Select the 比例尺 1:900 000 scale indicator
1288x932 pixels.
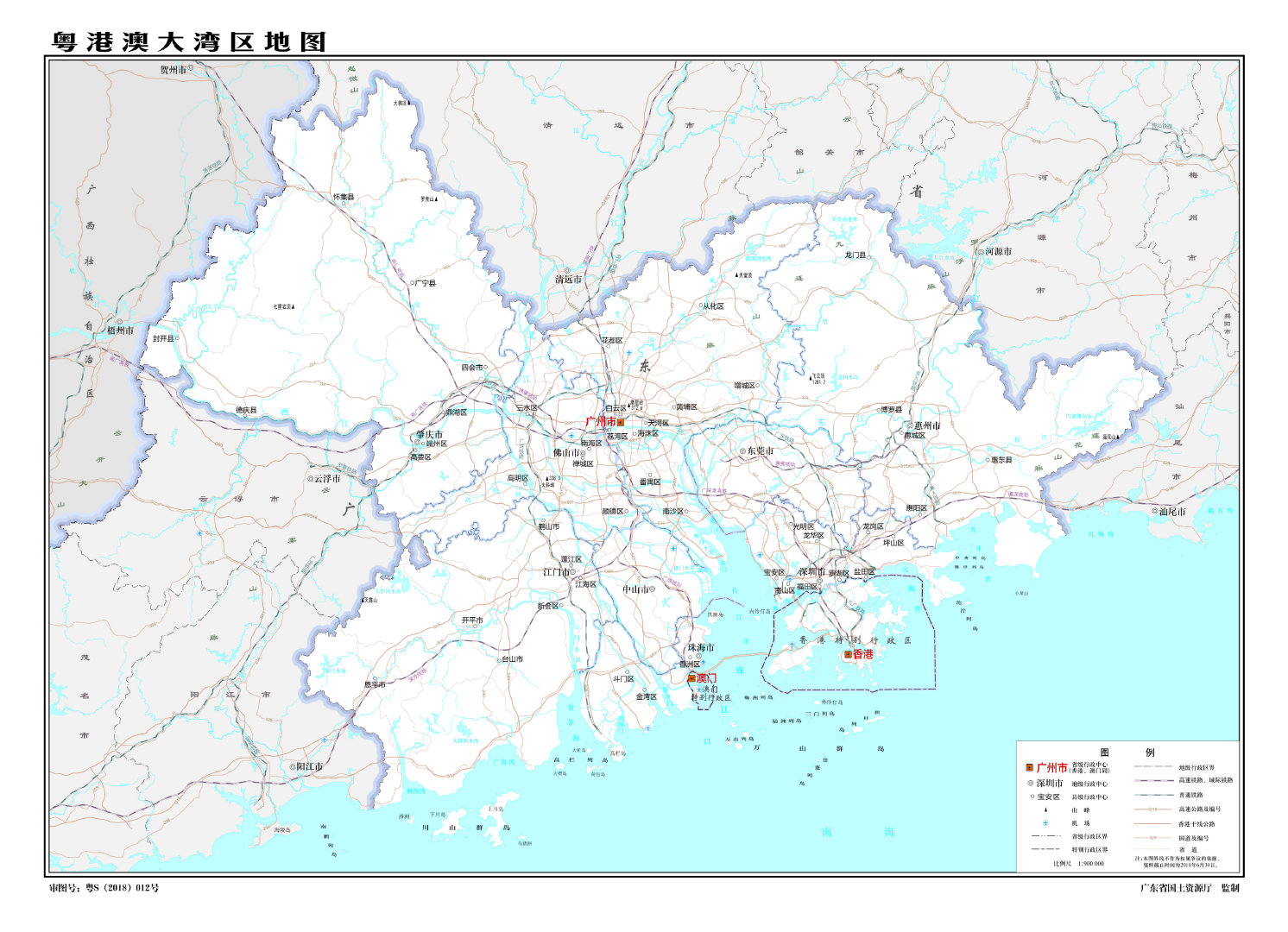point(1079,863)
